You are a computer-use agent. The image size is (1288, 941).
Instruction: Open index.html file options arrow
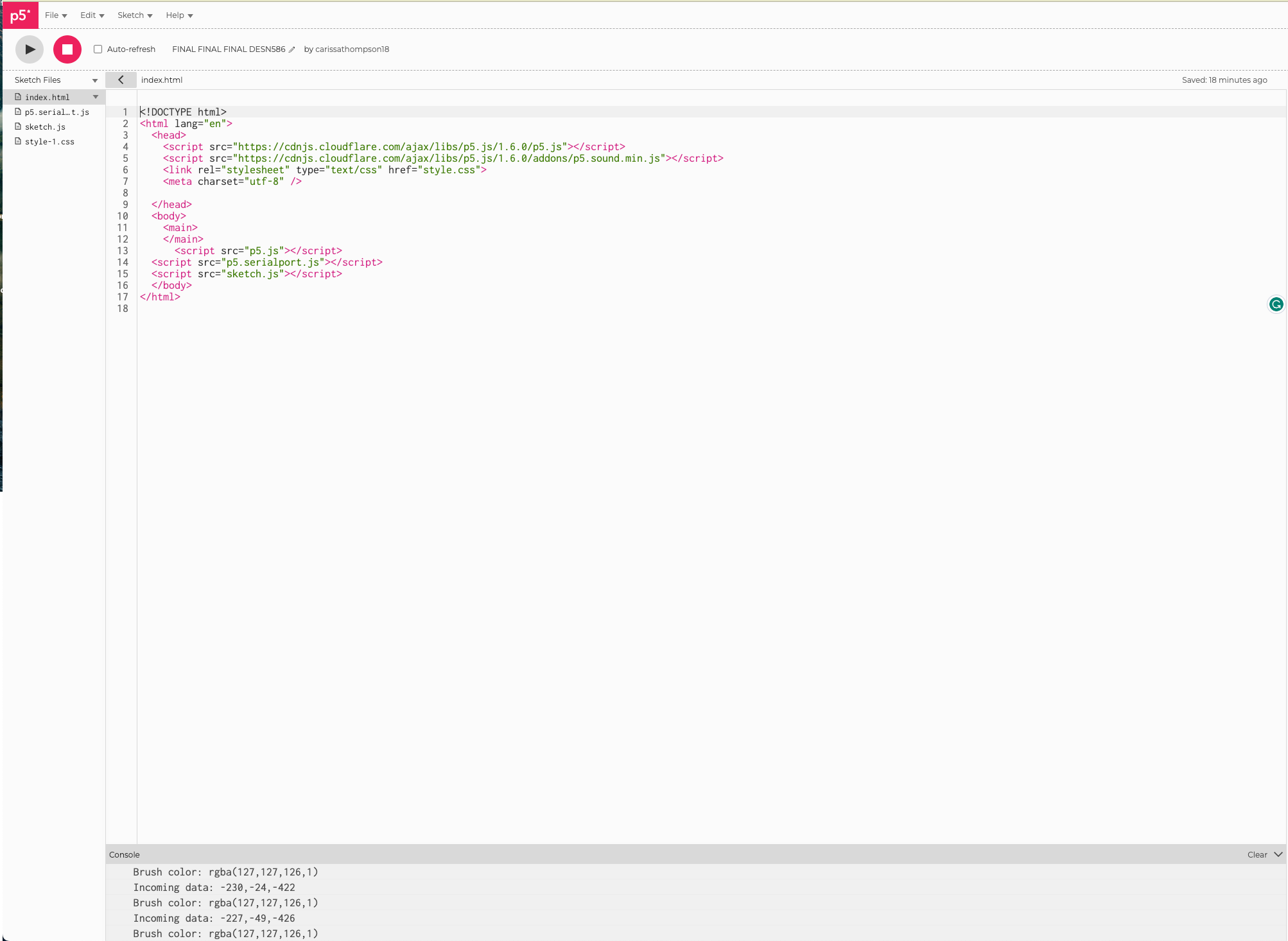pos(96,97)
